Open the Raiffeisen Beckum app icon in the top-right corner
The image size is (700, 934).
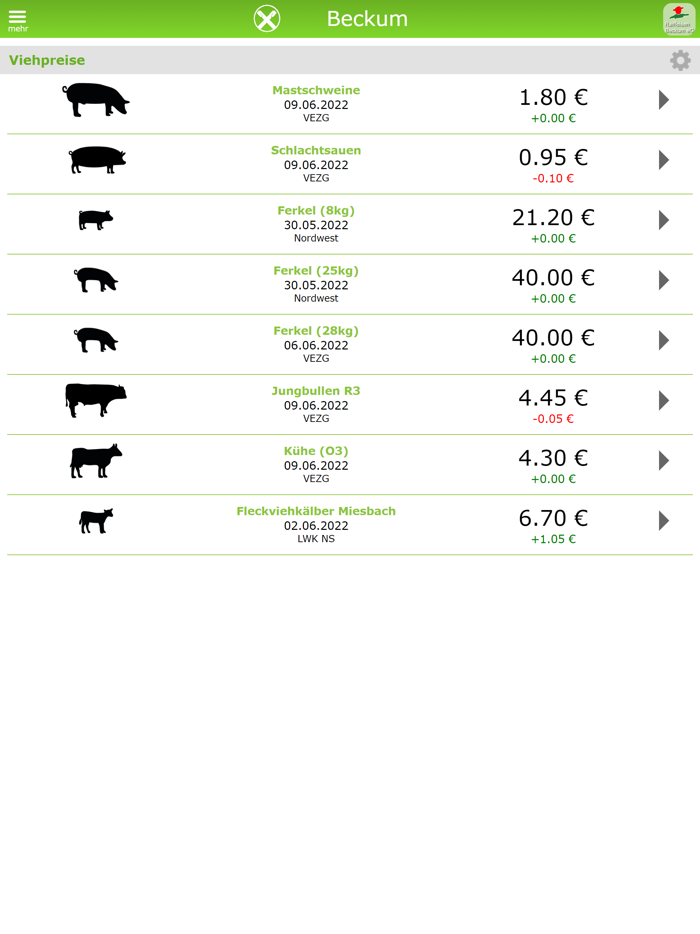tap(679, 19)
